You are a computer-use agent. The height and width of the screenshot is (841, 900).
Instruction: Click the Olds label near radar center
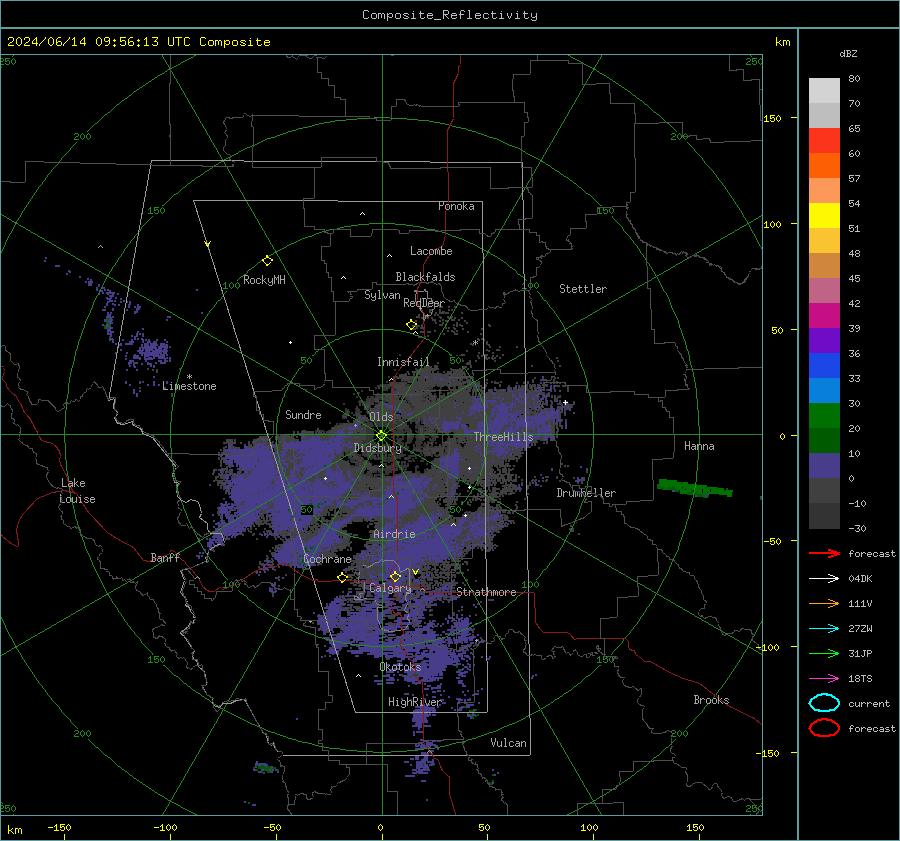(381, 417)
